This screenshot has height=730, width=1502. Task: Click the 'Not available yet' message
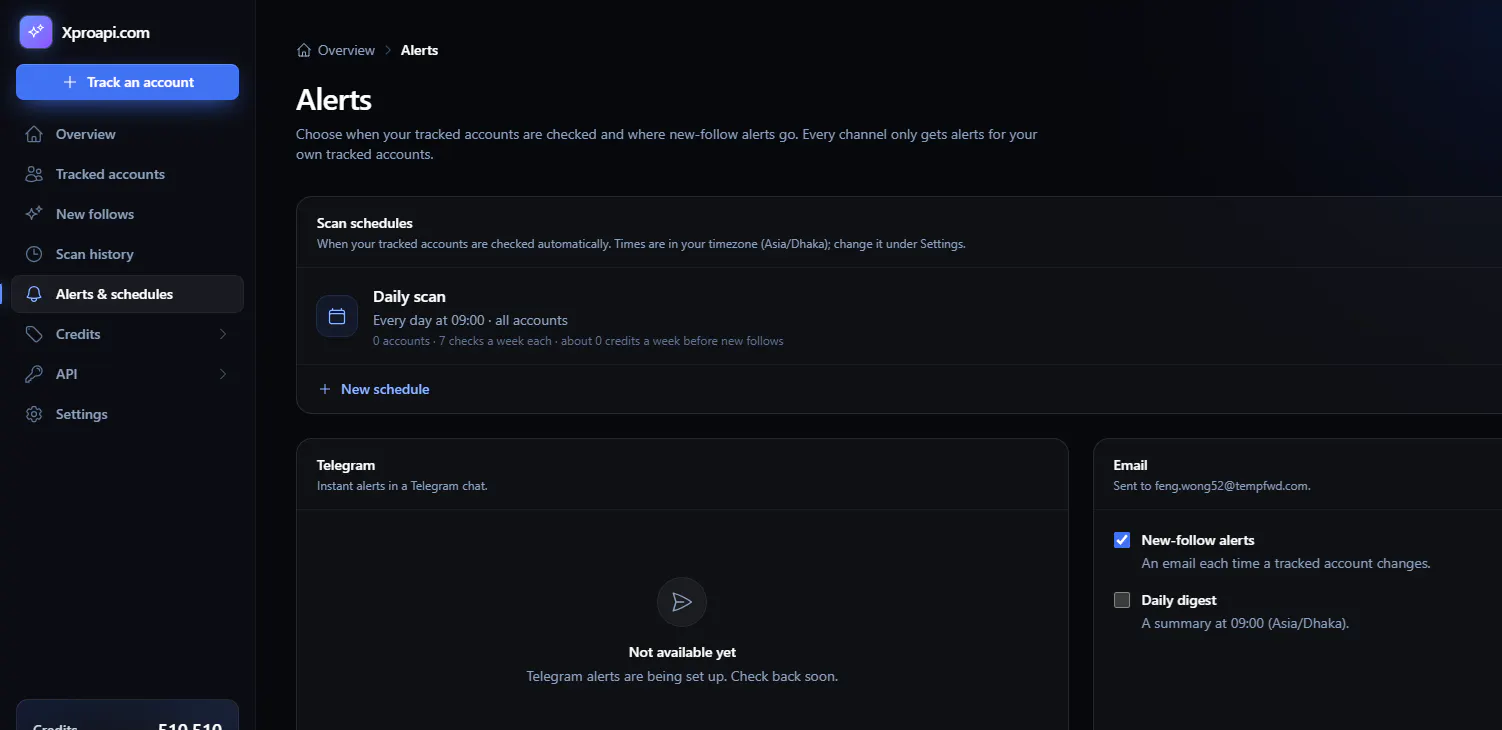pos(682,652)
